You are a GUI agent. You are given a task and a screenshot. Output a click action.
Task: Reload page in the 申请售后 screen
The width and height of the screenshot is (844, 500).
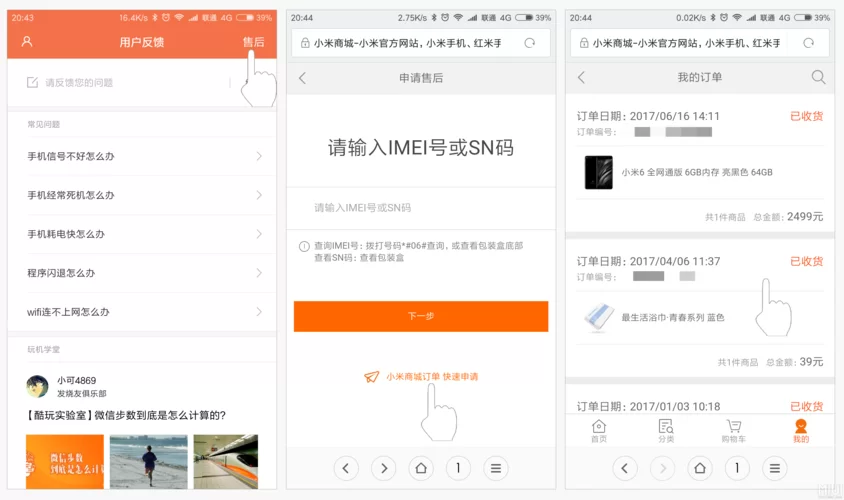pyautogui.click(x=530, y=43)
